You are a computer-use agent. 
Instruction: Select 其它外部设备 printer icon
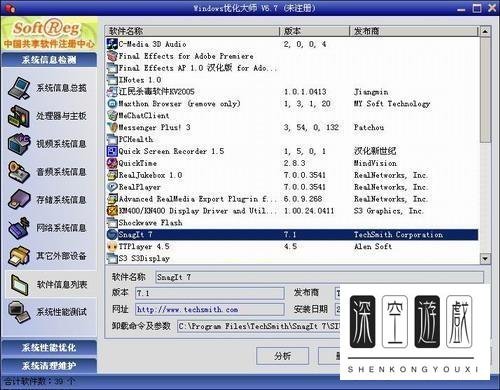coord(19,256)
